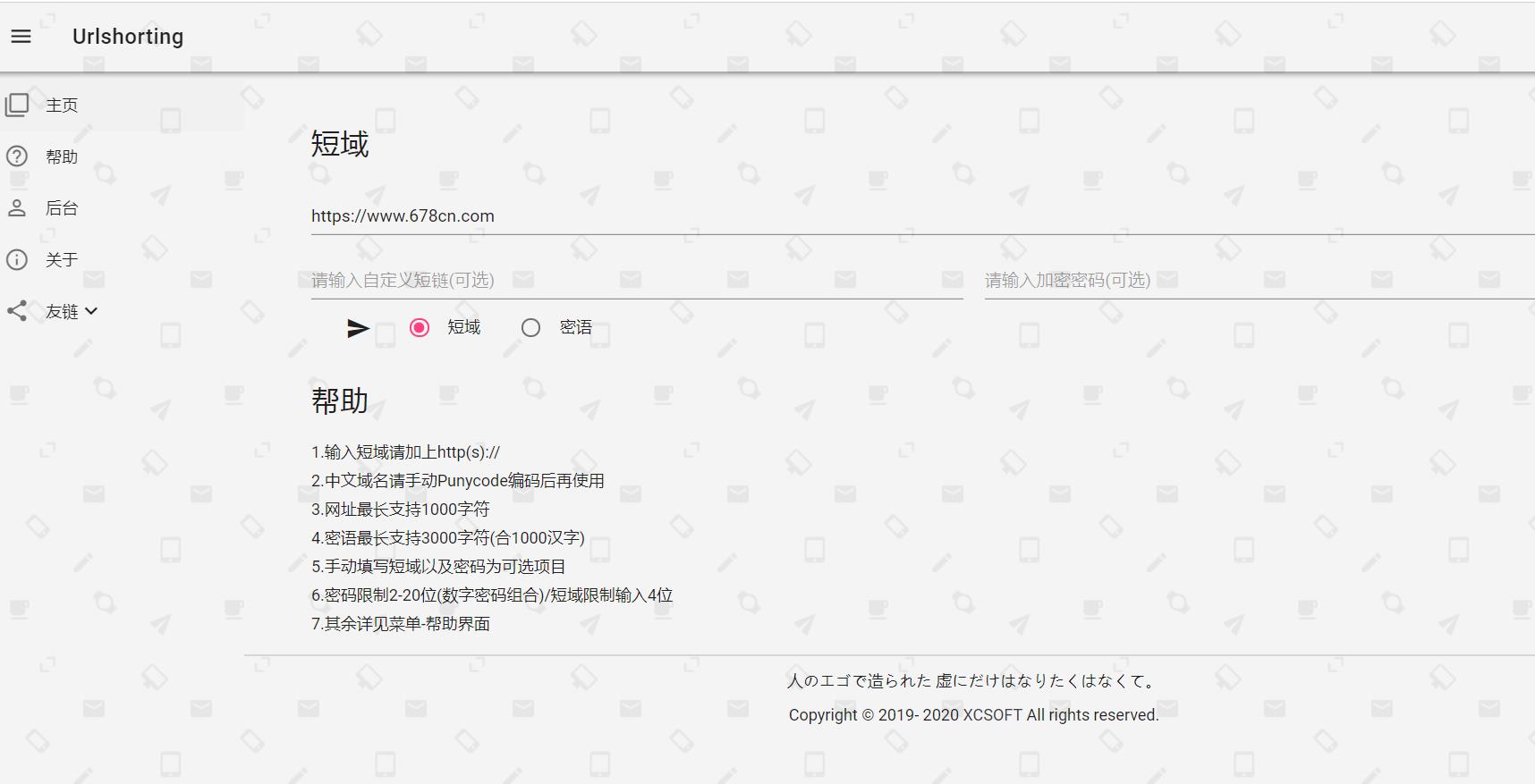Click the 友链 share icon

point(17,311)
